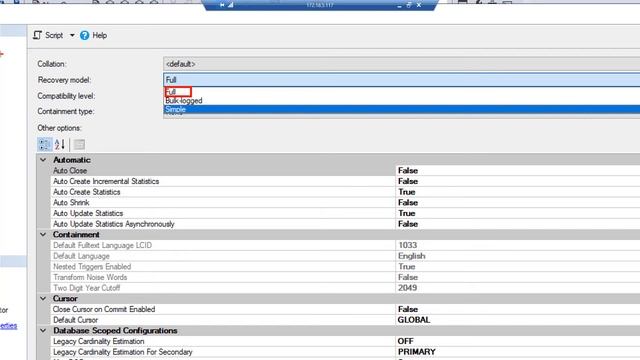This screenshot has width=640, height=360.
Task: Collapse Database Scoped Configurations category
Action: point(43,331)
